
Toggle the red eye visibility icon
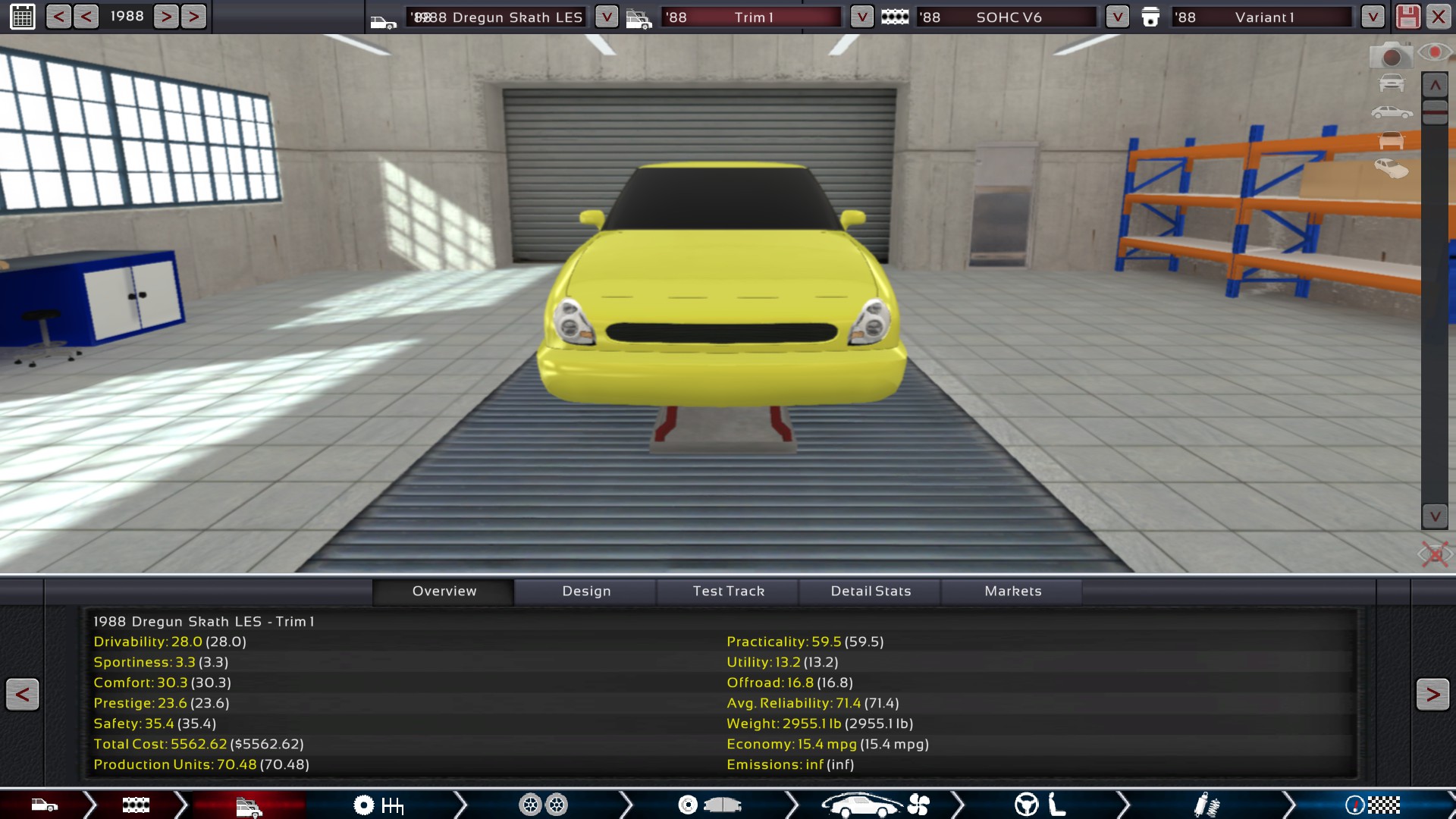click(x=1434, y=52)
